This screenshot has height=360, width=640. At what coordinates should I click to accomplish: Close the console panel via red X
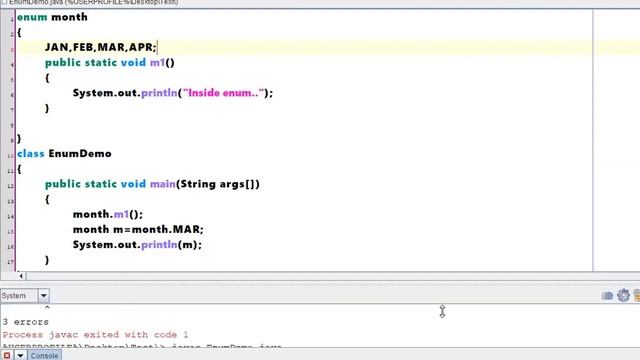pyautogui.click(x=7, y=356)
